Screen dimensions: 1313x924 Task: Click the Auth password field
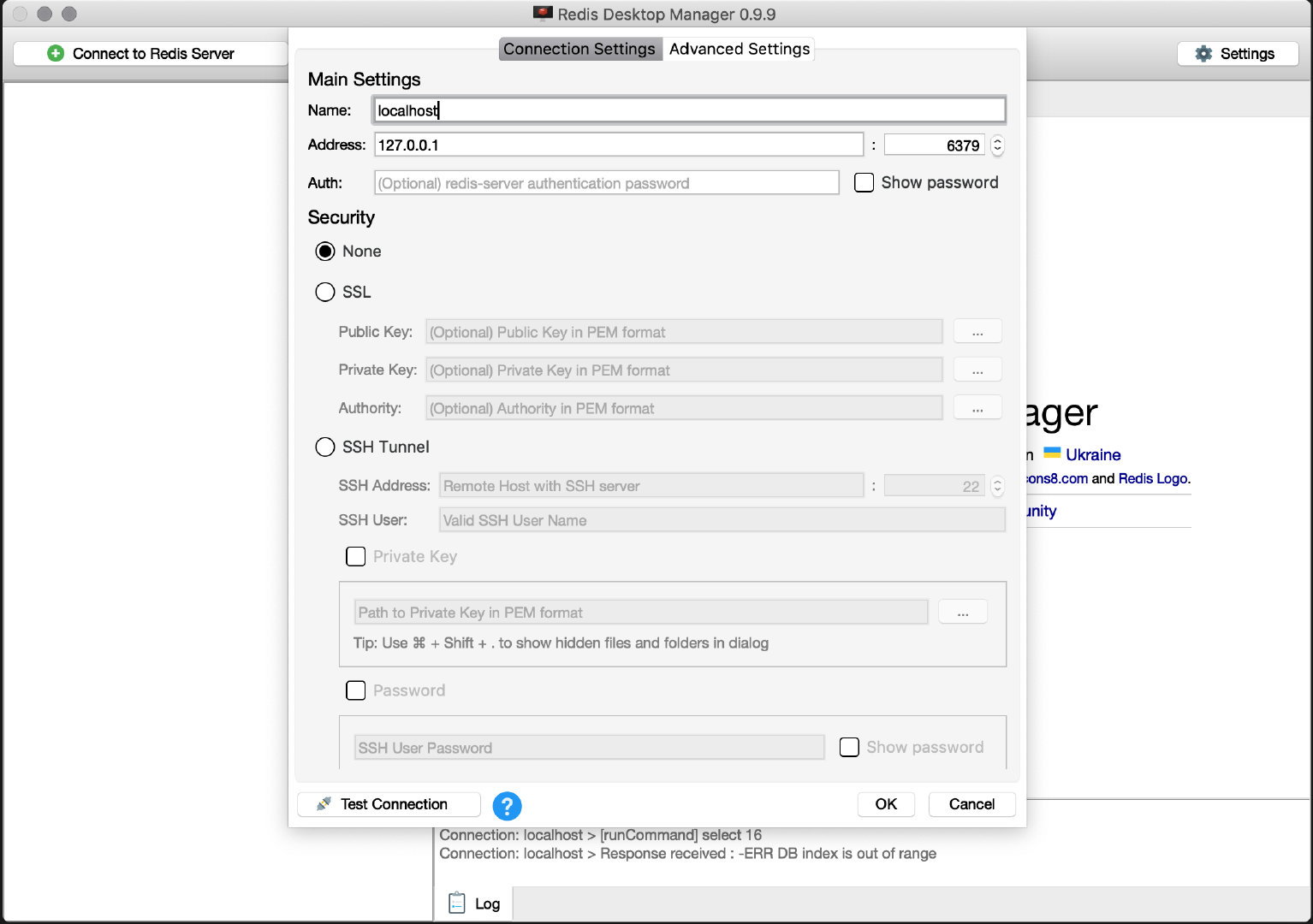(x=606, y=183)
